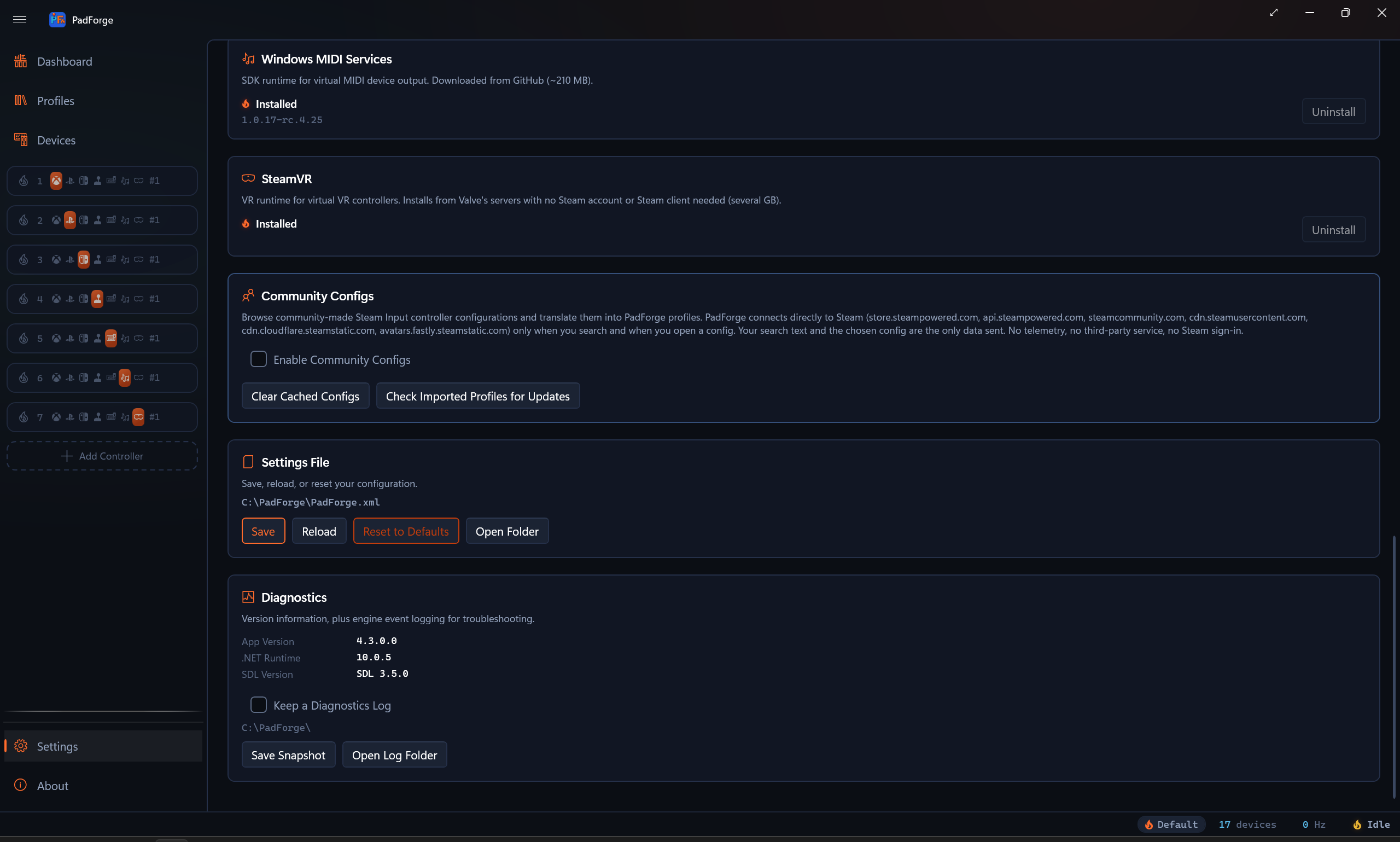Click the flame icon on controller 1
Screen dimensions: 1400x842
click(24, 181)
